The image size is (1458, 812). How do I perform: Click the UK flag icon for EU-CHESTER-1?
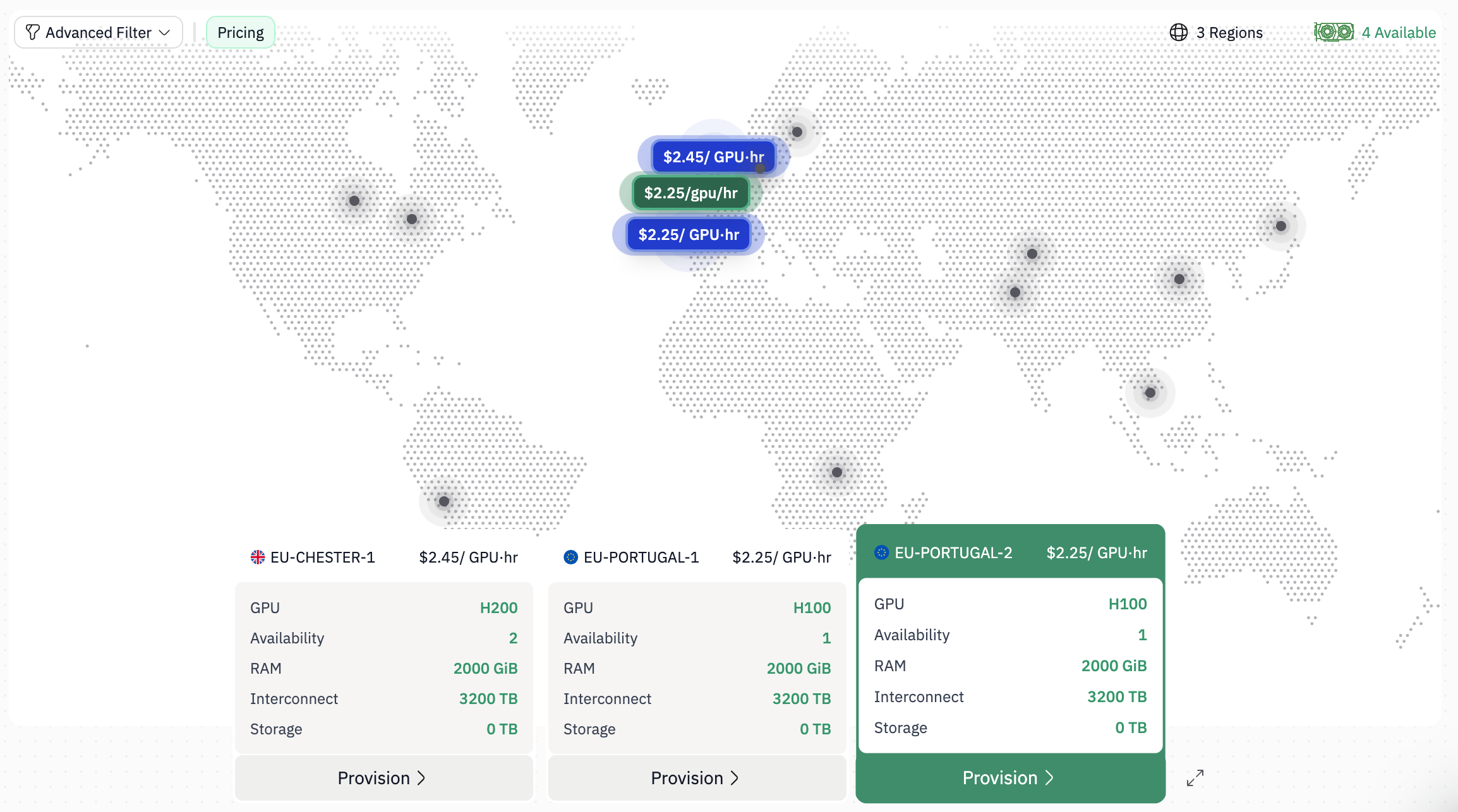tap(258, 557)
